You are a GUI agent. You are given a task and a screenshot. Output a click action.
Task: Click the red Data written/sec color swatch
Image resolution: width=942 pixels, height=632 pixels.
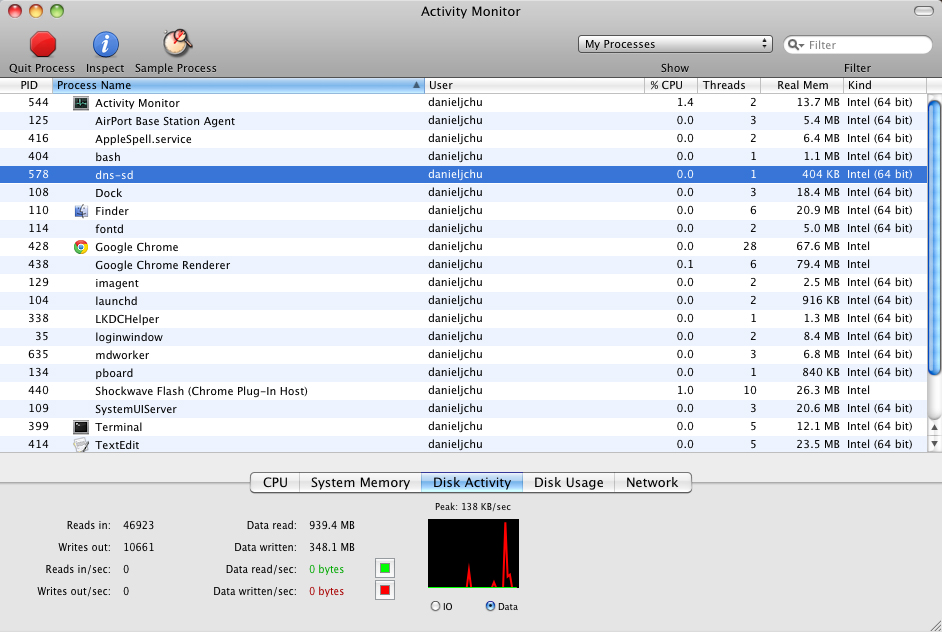tap(385, 591)
